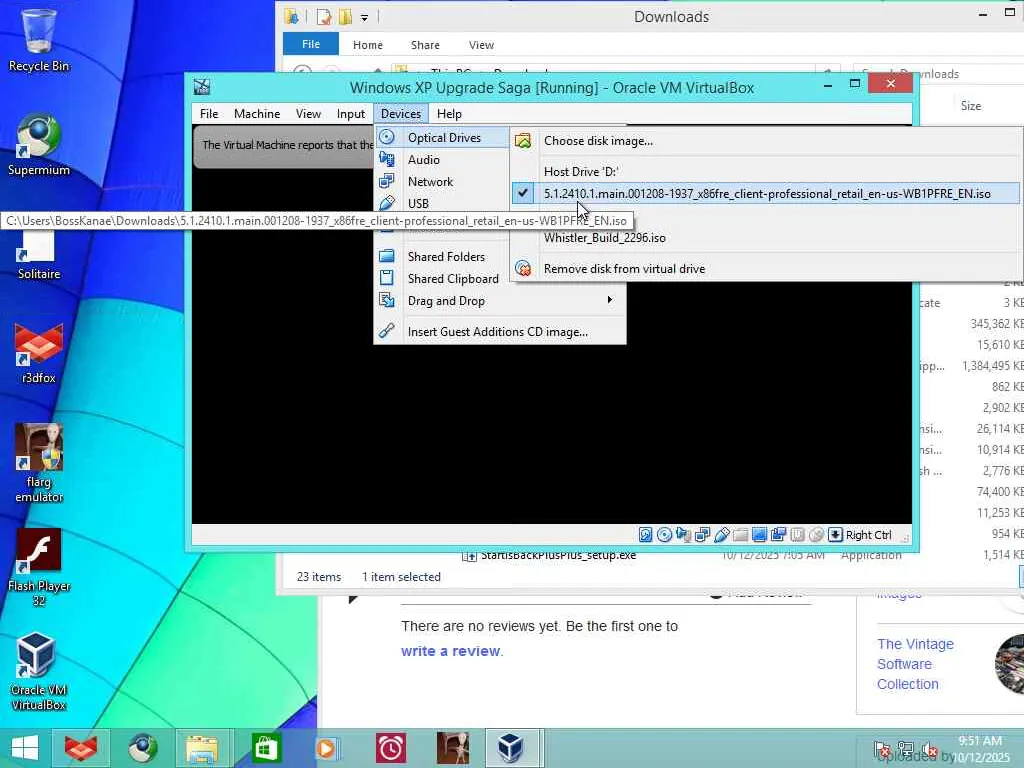
Task: Sort by the Size column header in Downloads
Action: tap(970, 105)
